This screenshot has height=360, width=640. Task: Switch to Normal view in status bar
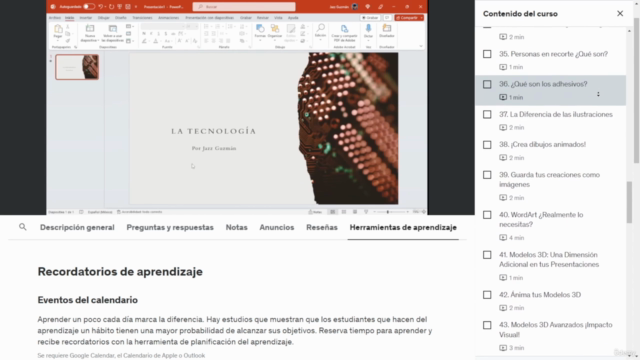[333, 212]
